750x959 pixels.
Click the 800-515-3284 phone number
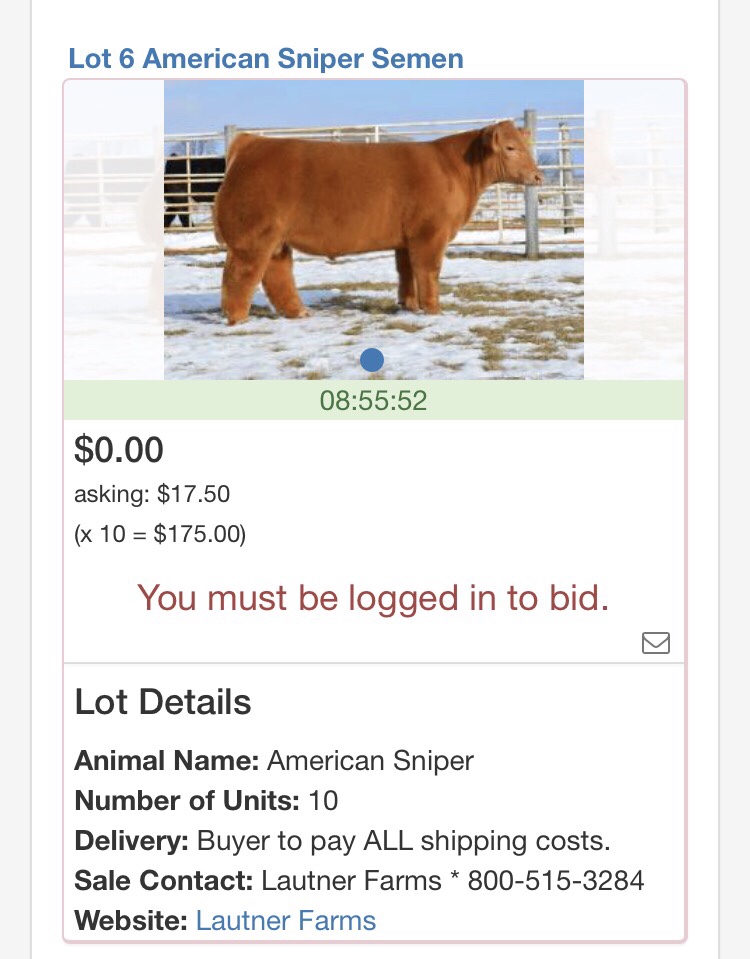[x=555, y=881]
